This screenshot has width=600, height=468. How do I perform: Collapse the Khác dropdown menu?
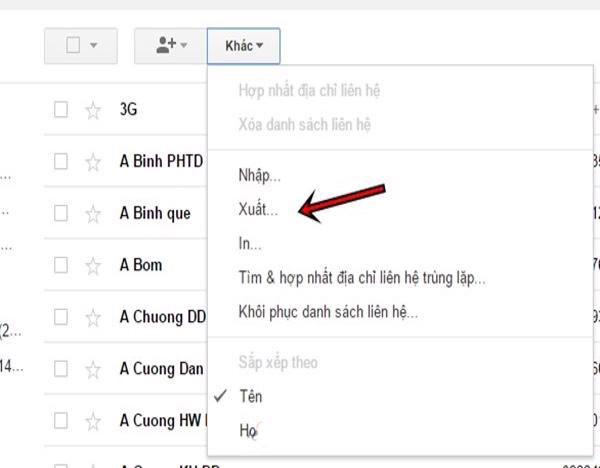click(x=244, y=46)
